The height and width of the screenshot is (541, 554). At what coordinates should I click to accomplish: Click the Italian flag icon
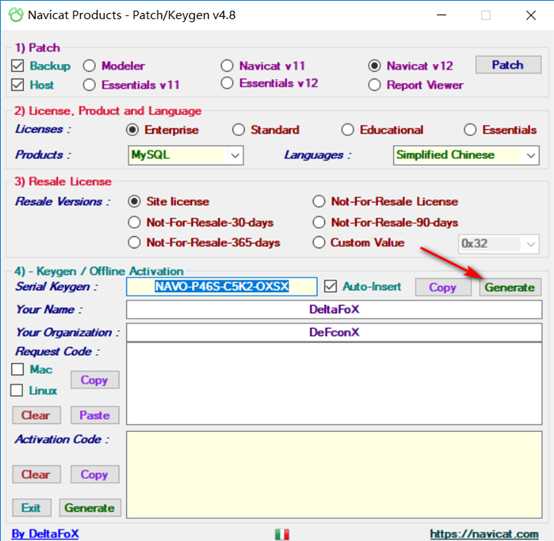(x=282, y=534)
